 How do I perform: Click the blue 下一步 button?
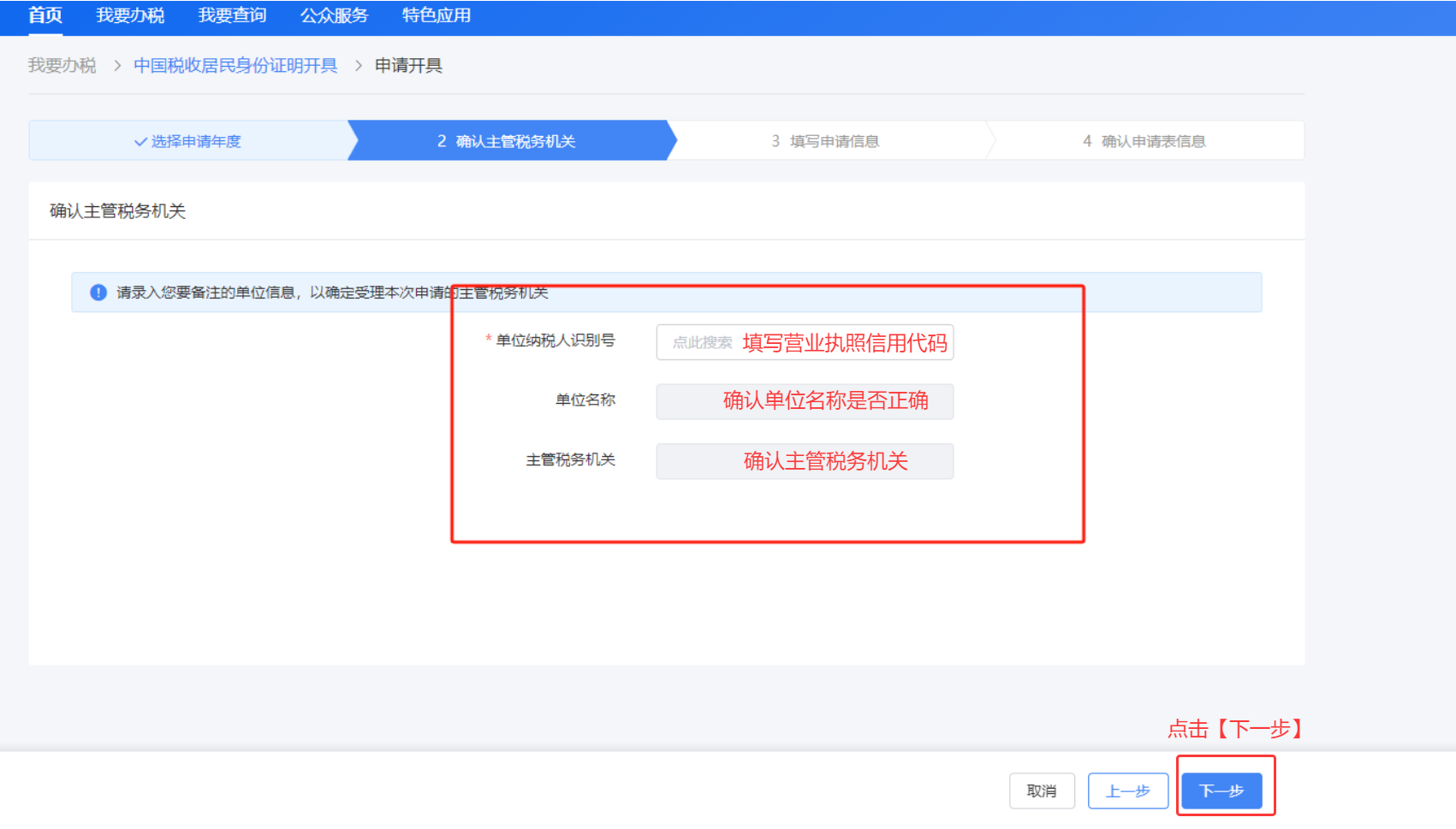tap(1221, 791)
